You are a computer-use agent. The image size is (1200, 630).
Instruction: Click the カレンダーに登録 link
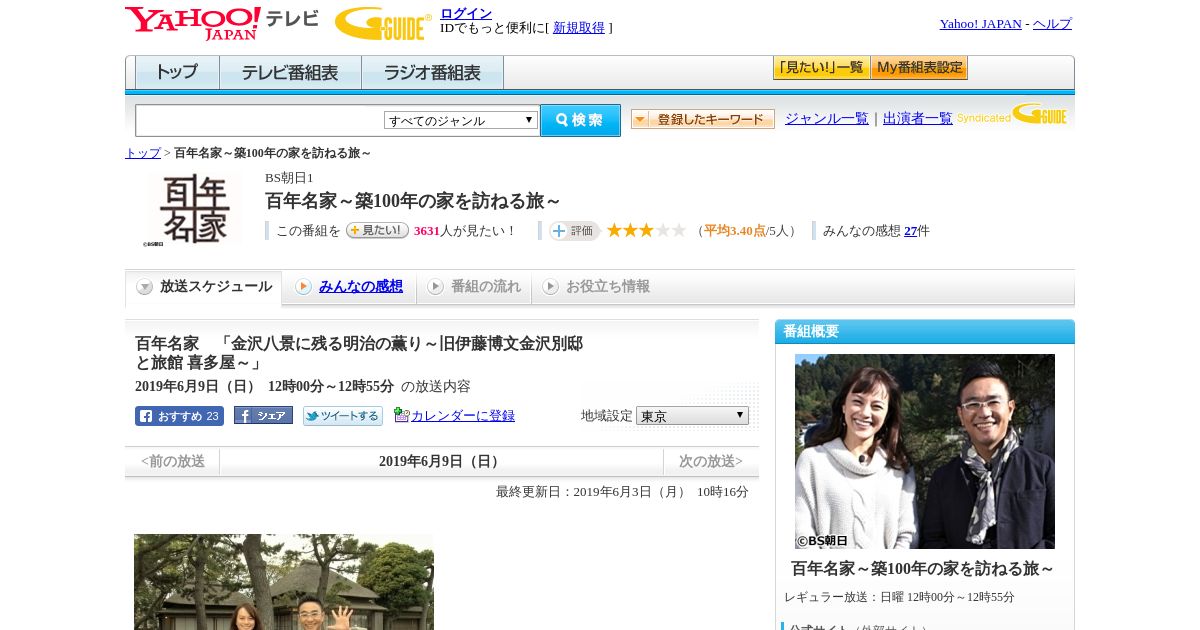point(463,415)
